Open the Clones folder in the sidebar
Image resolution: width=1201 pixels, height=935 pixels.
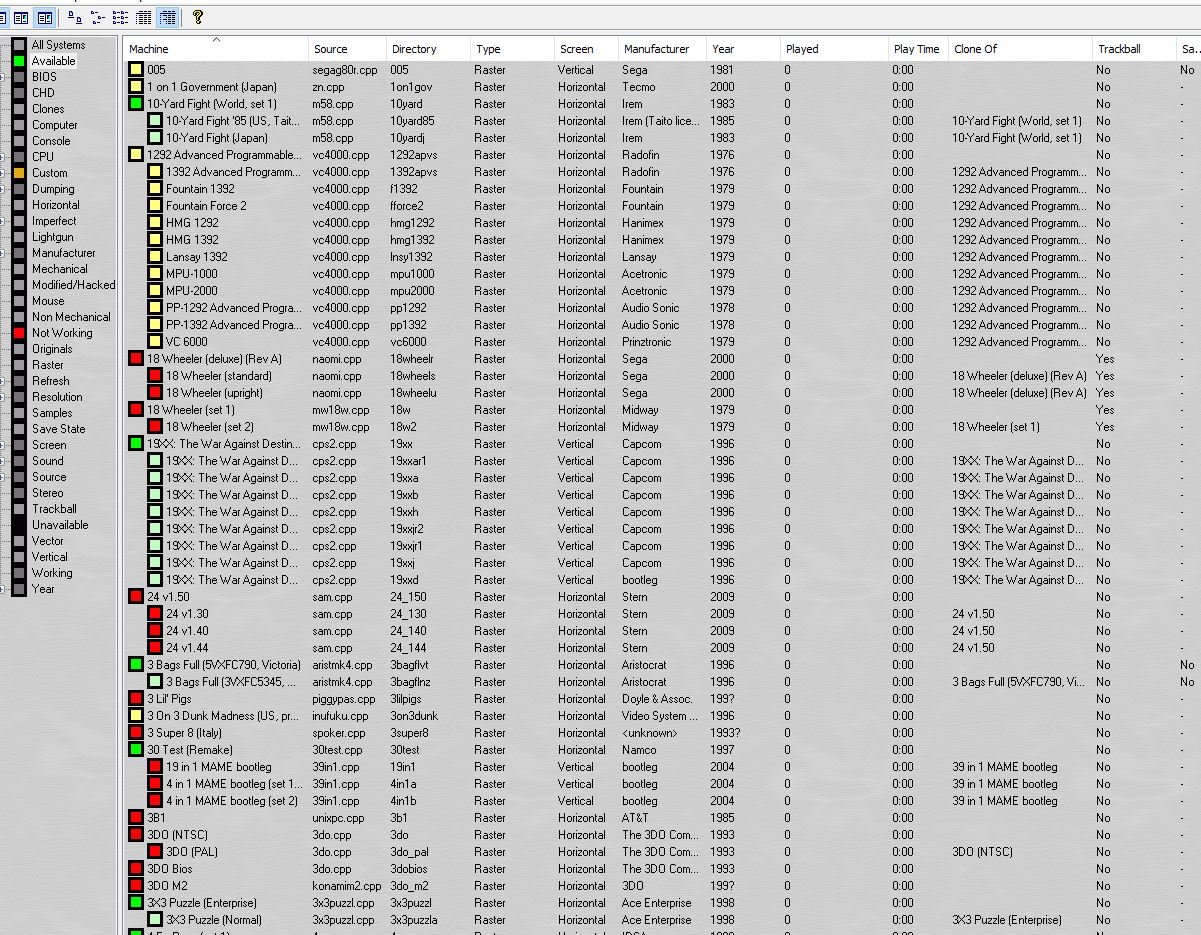[48, 109]
